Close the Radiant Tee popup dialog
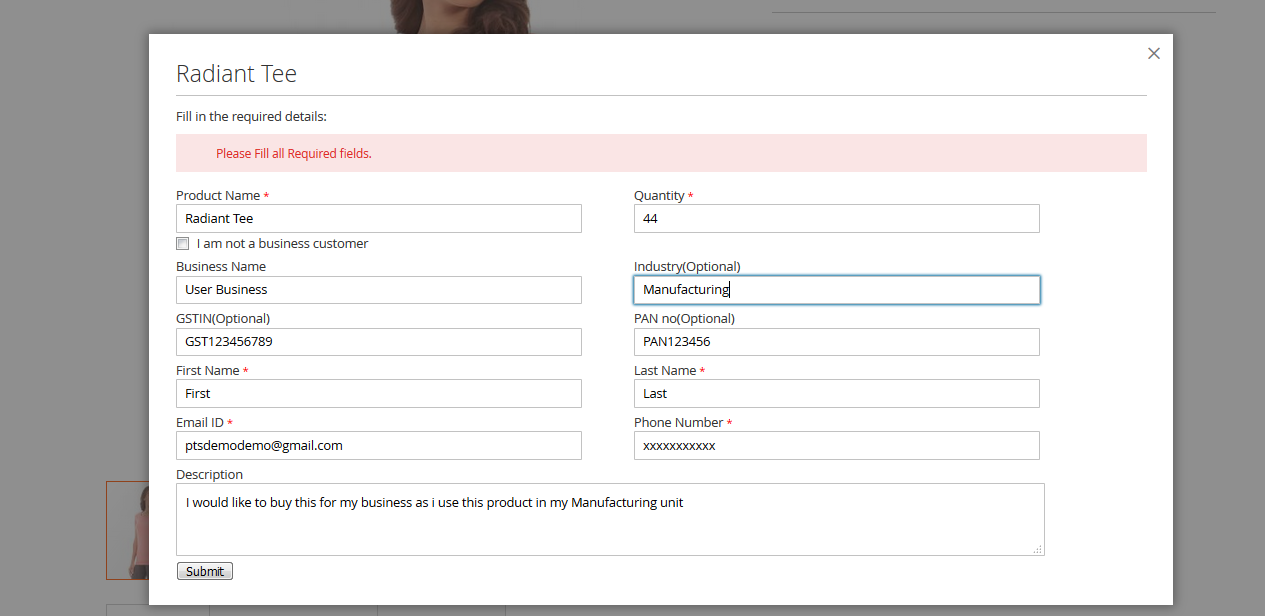Image resolution: width=1265 pixels, height=616 pixels. pos(1154,54)
